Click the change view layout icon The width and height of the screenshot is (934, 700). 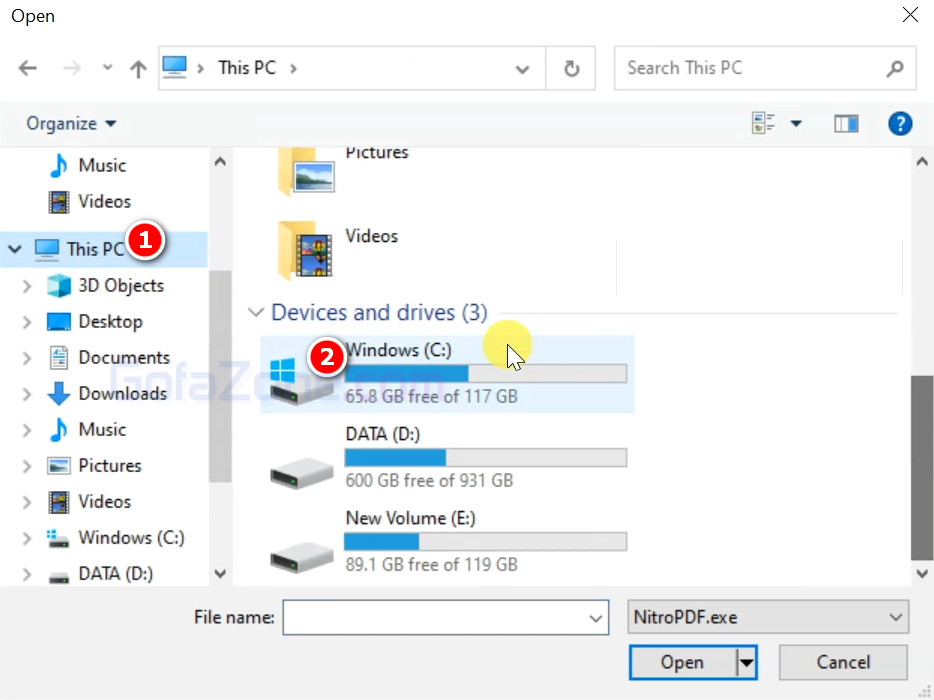(x=764, y=123)
